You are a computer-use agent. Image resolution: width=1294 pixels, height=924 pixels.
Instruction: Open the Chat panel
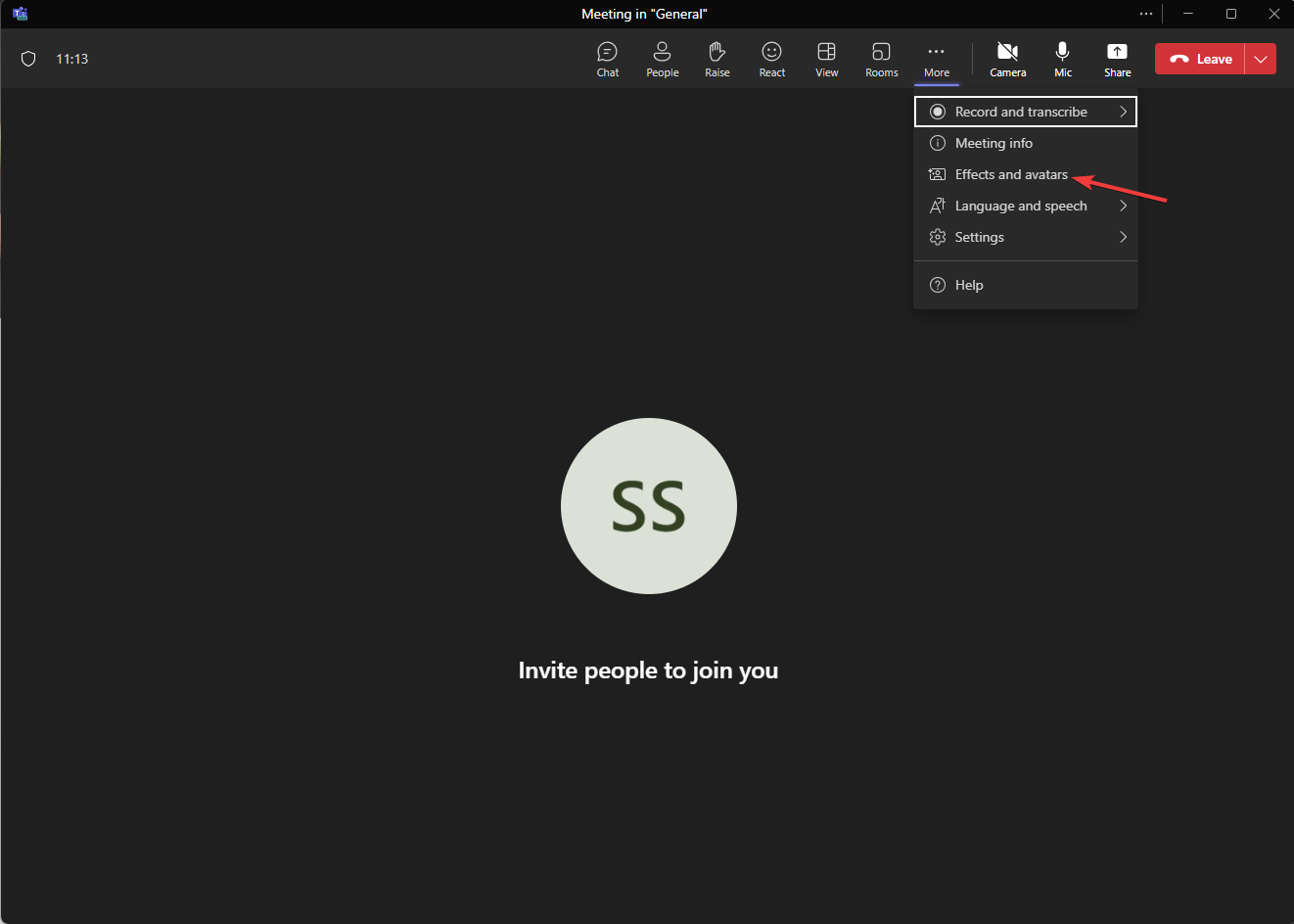[x=607, y=59]
